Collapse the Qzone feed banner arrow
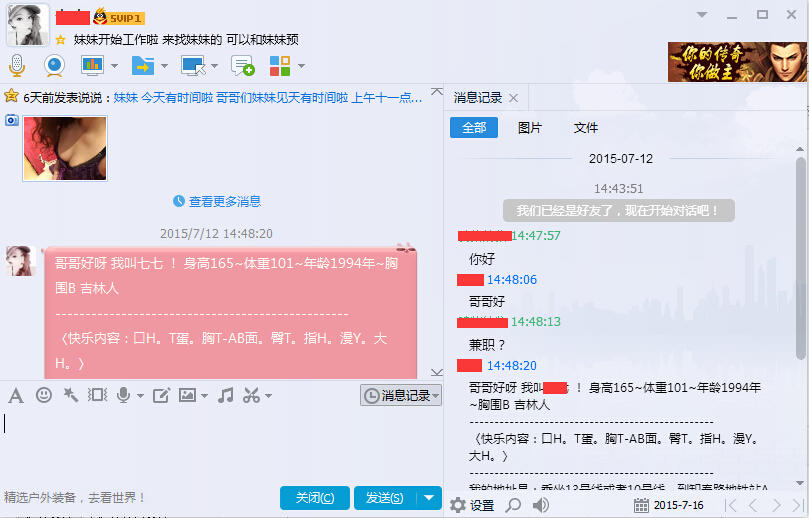The height and width of the screenshot is (518, 809). pos(436,92)
